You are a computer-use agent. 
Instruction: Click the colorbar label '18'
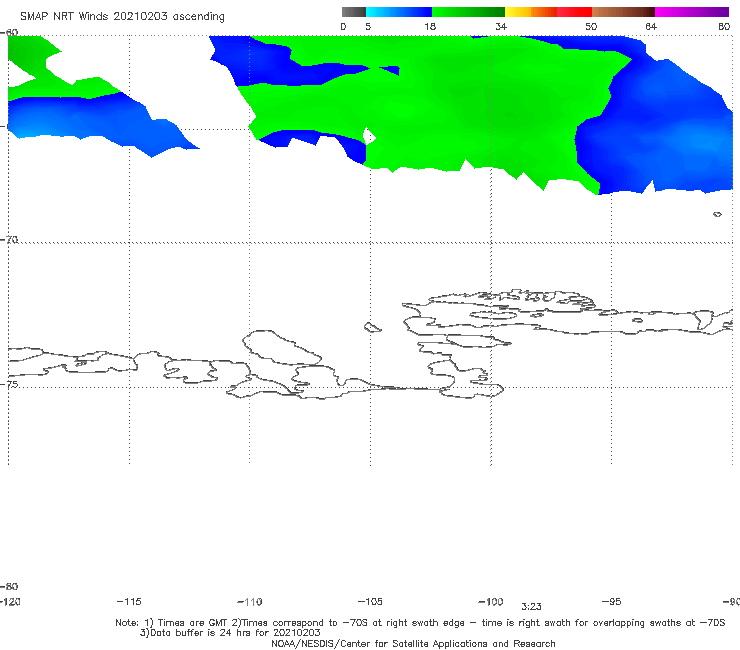[x=430, y=26]
